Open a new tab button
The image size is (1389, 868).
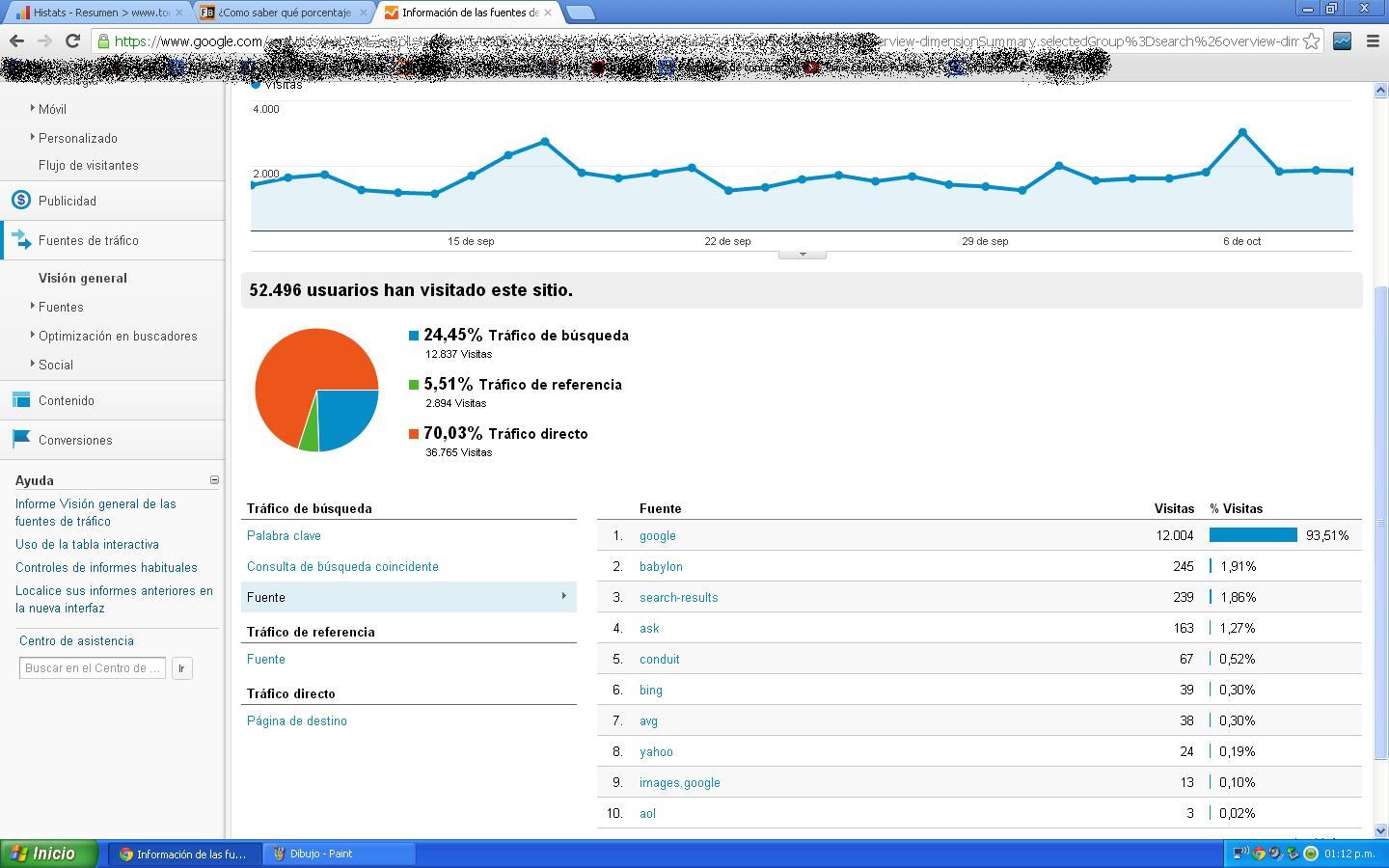580,13
